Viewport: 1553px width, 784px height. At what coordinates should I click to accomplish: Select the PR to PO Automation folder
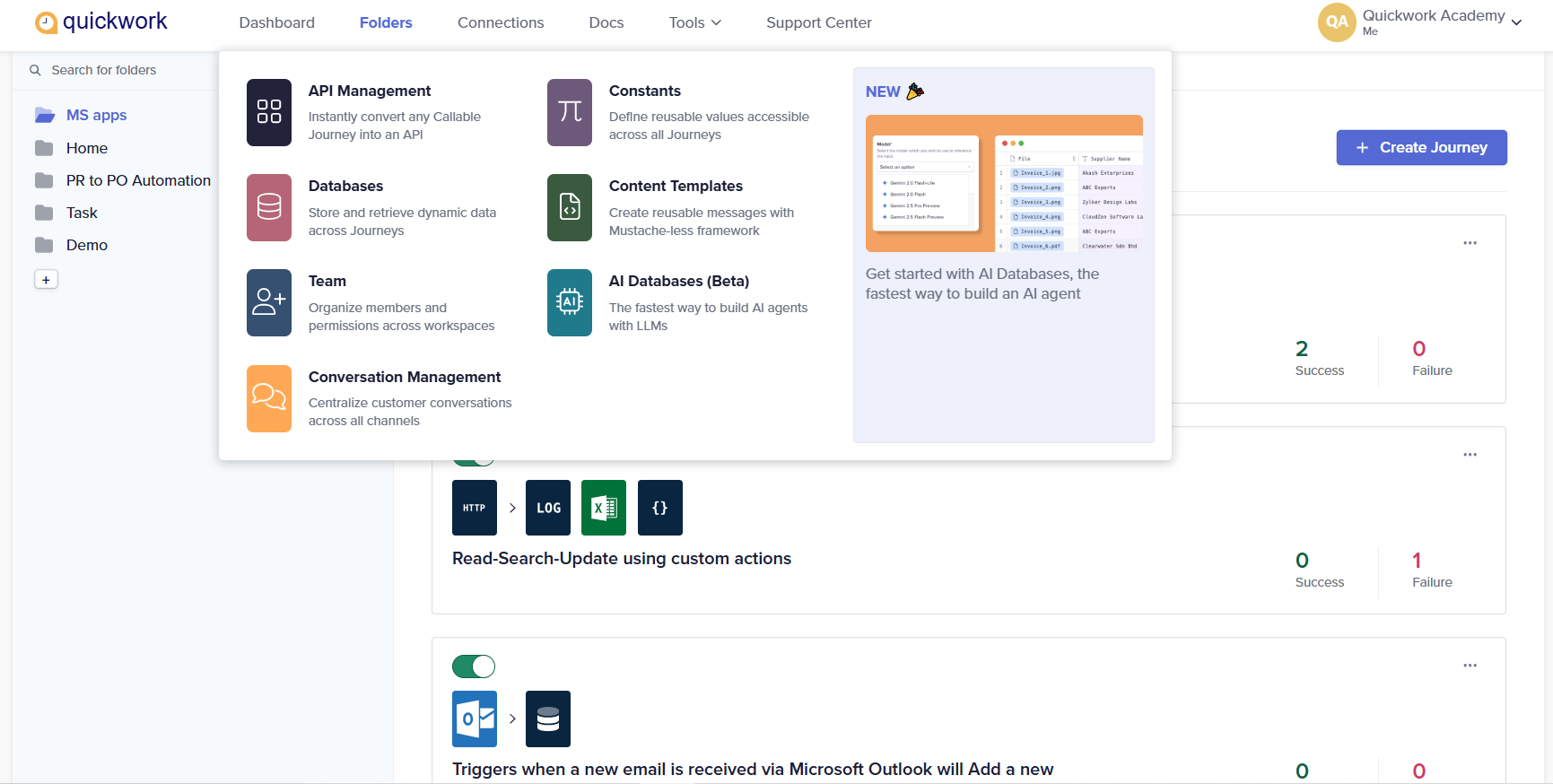pyautogui.click(x=138, y=180)
